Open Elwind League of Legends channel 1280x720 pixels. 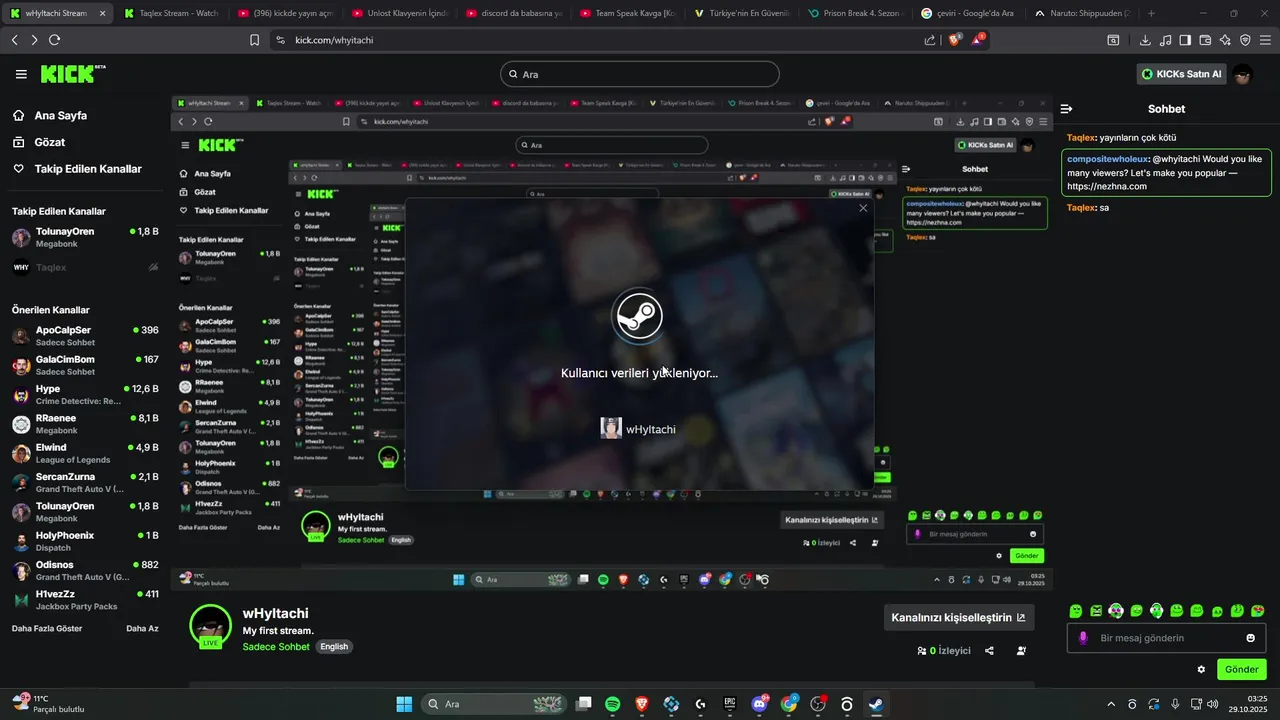(85, 453)
